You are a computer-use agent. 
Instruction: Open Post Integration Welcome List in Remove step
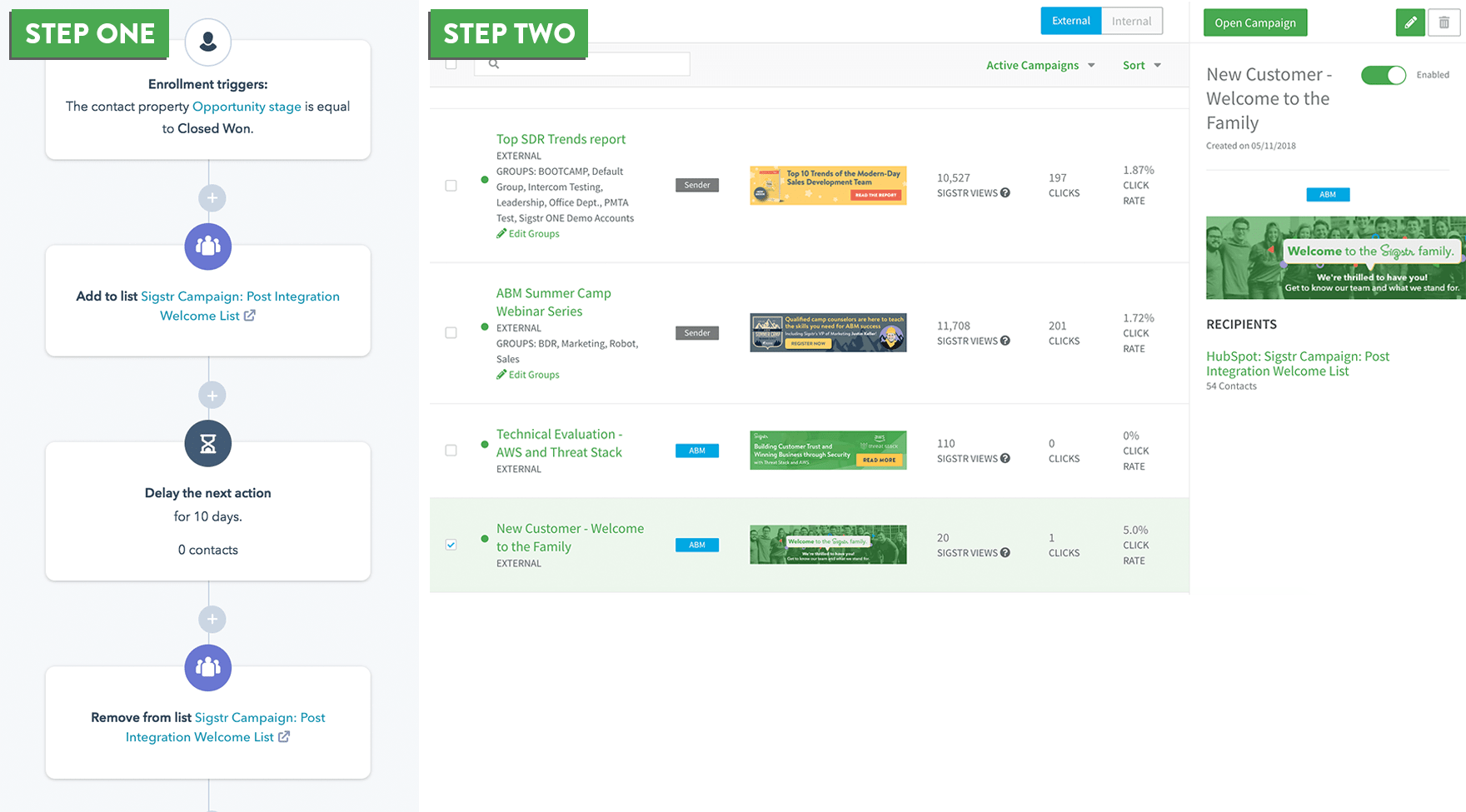(x=225, y=727)
